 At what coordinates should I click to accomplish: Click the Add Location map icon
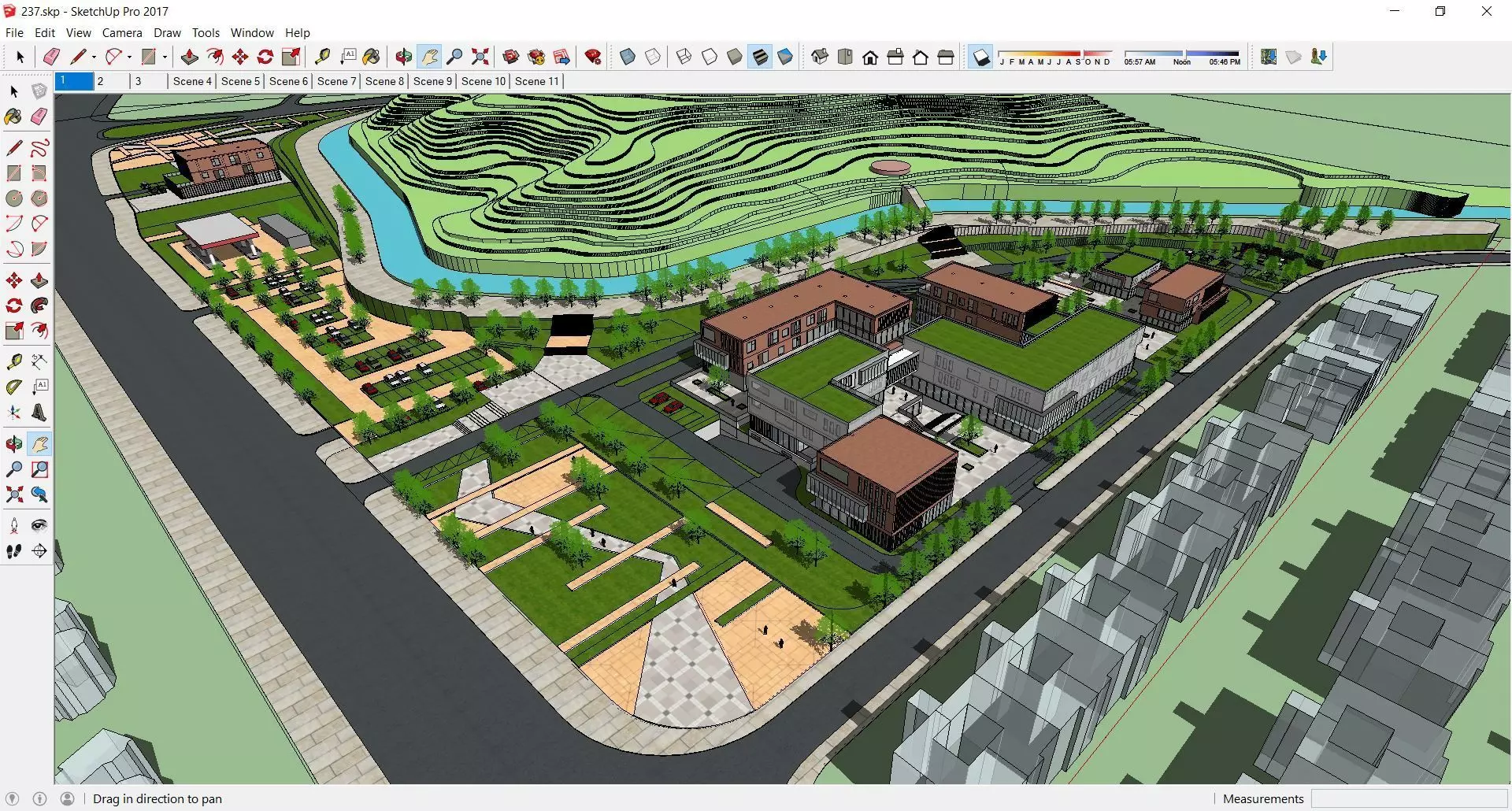[x=1269, y=57]
